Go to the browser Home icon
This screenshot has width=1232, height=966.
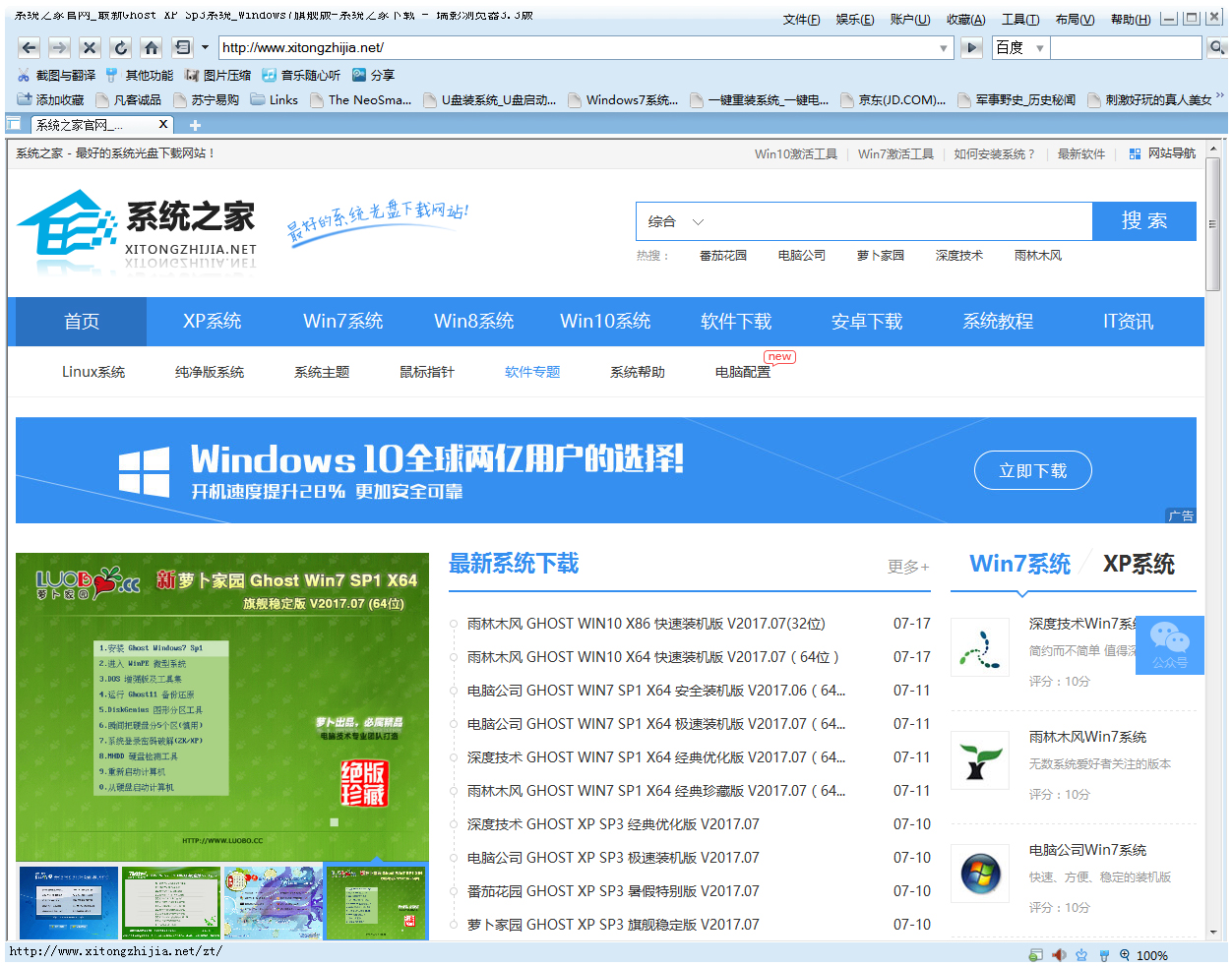[151, 47]
